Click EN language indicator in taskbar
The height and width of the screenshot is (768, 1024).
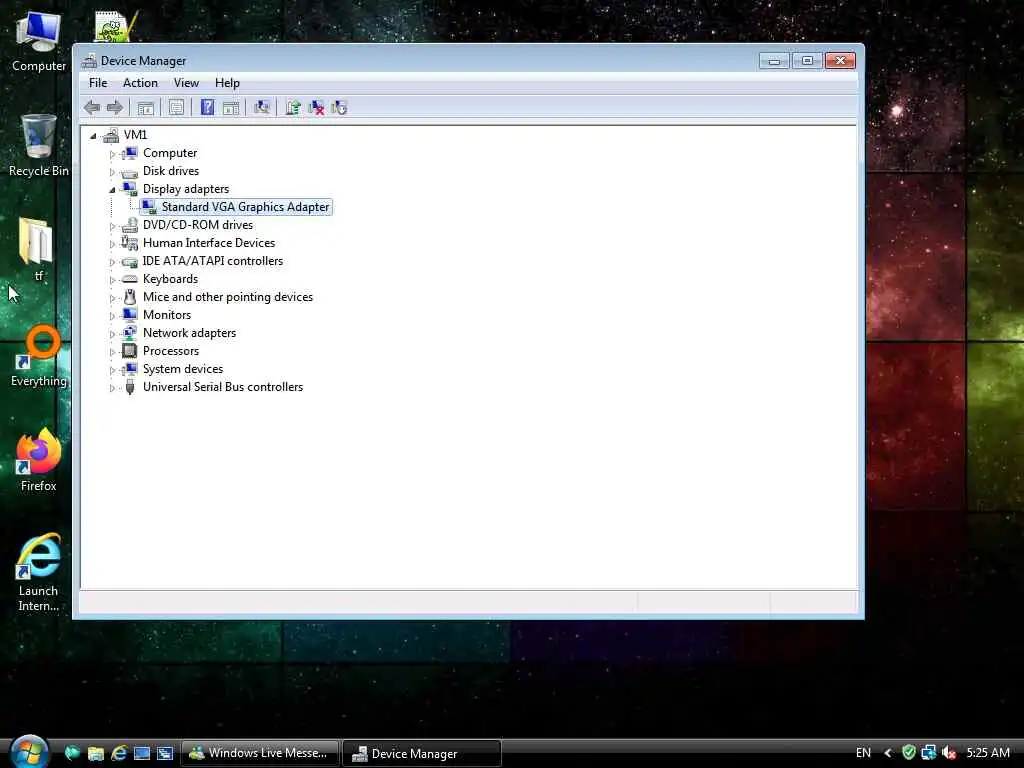[x=863, y=753]
